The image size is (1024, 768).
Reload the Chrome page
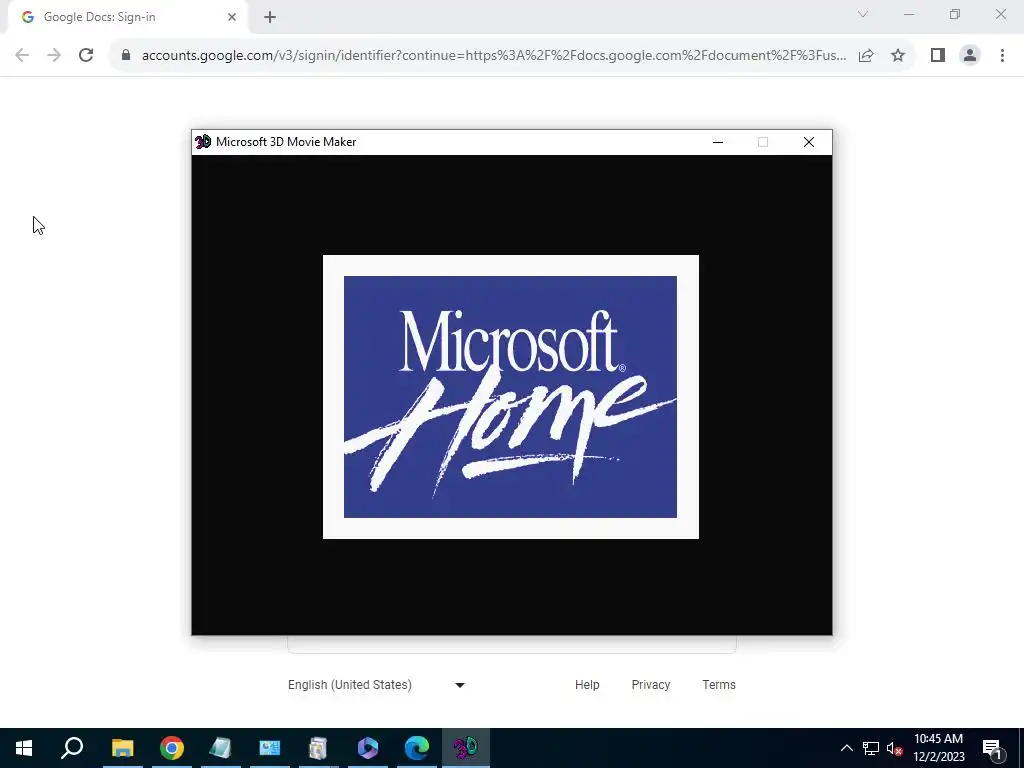pyautogui.click(x=86, y=55)
